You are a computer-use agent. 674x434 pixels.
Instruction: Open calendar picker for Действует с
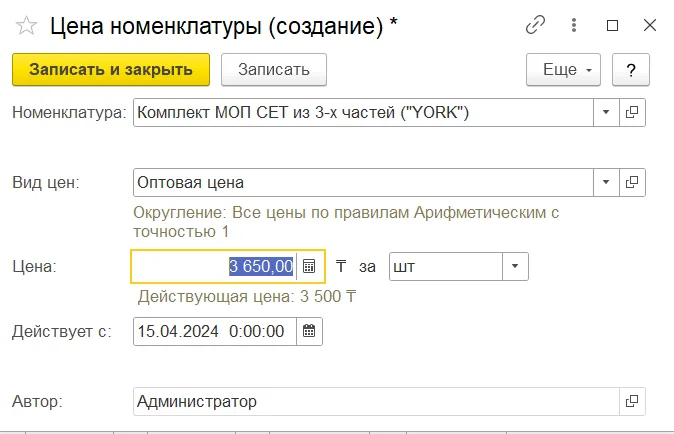tap(309, 331)
